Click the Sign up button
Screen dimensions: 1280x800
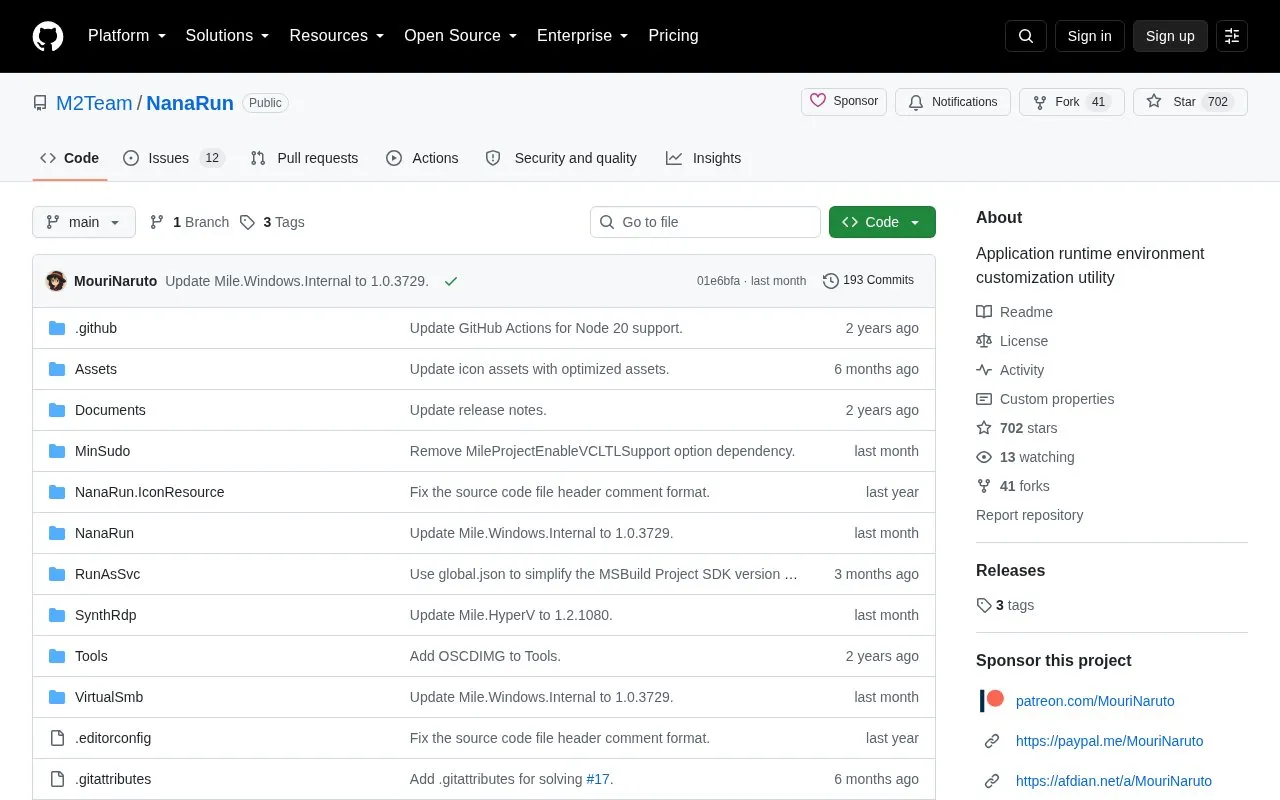click(x=1170, y=36)
